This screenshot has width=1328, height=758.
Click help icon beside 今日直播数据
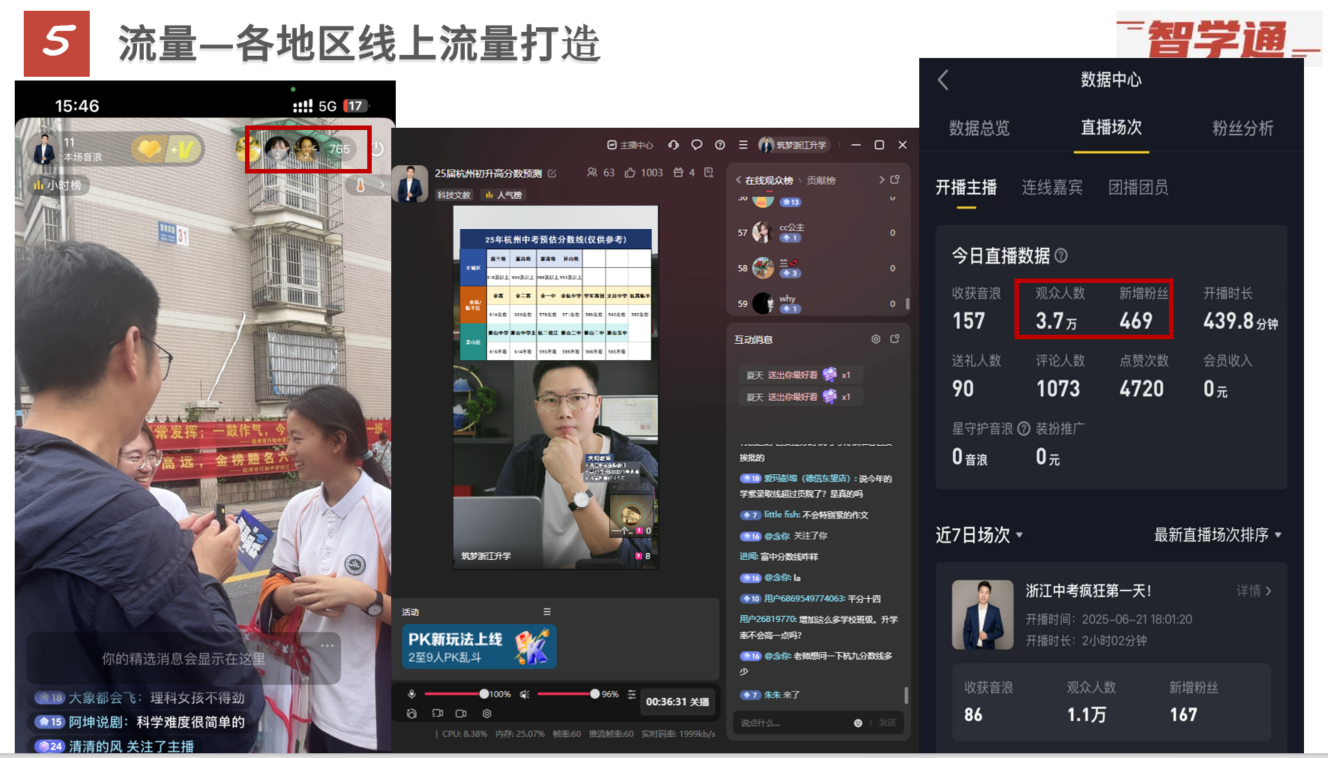pos(1061,256)
